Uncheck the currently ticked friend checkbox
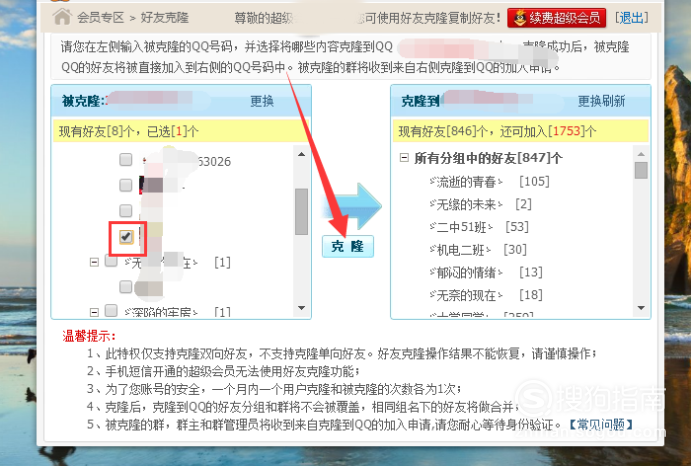Screen dimensions: 691x466 click(126, 237)
